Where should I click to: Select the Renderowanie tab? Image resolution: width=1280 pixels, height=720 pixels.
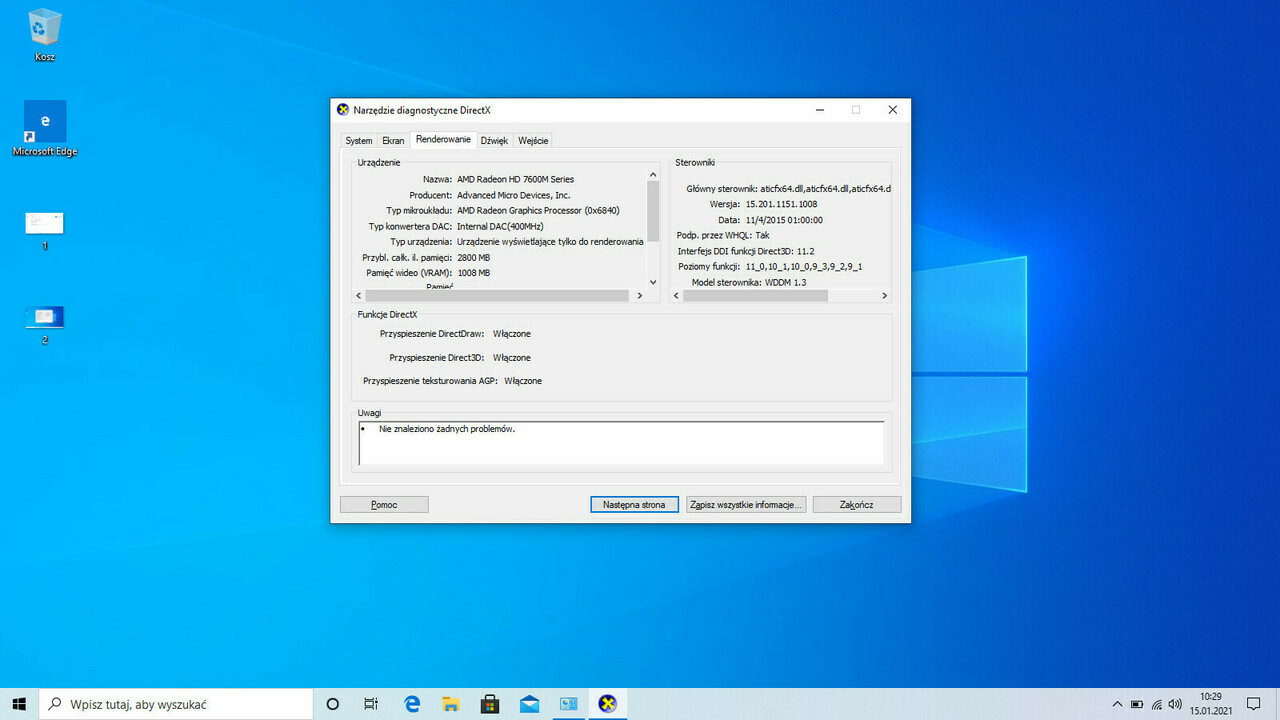tap(443, 140)
